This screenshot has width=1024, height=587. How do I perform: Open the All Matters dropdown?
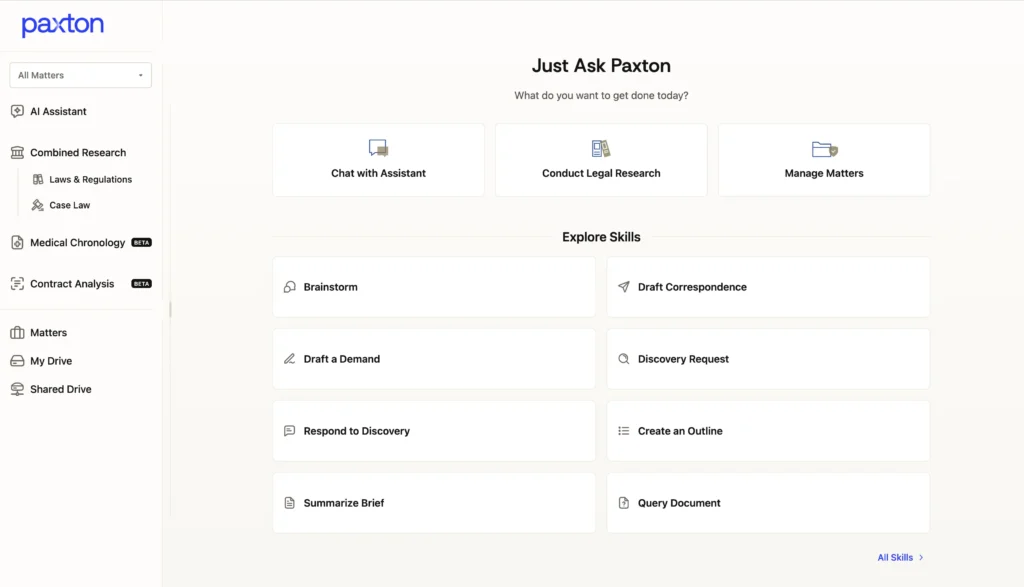click(x=80, y=75)
